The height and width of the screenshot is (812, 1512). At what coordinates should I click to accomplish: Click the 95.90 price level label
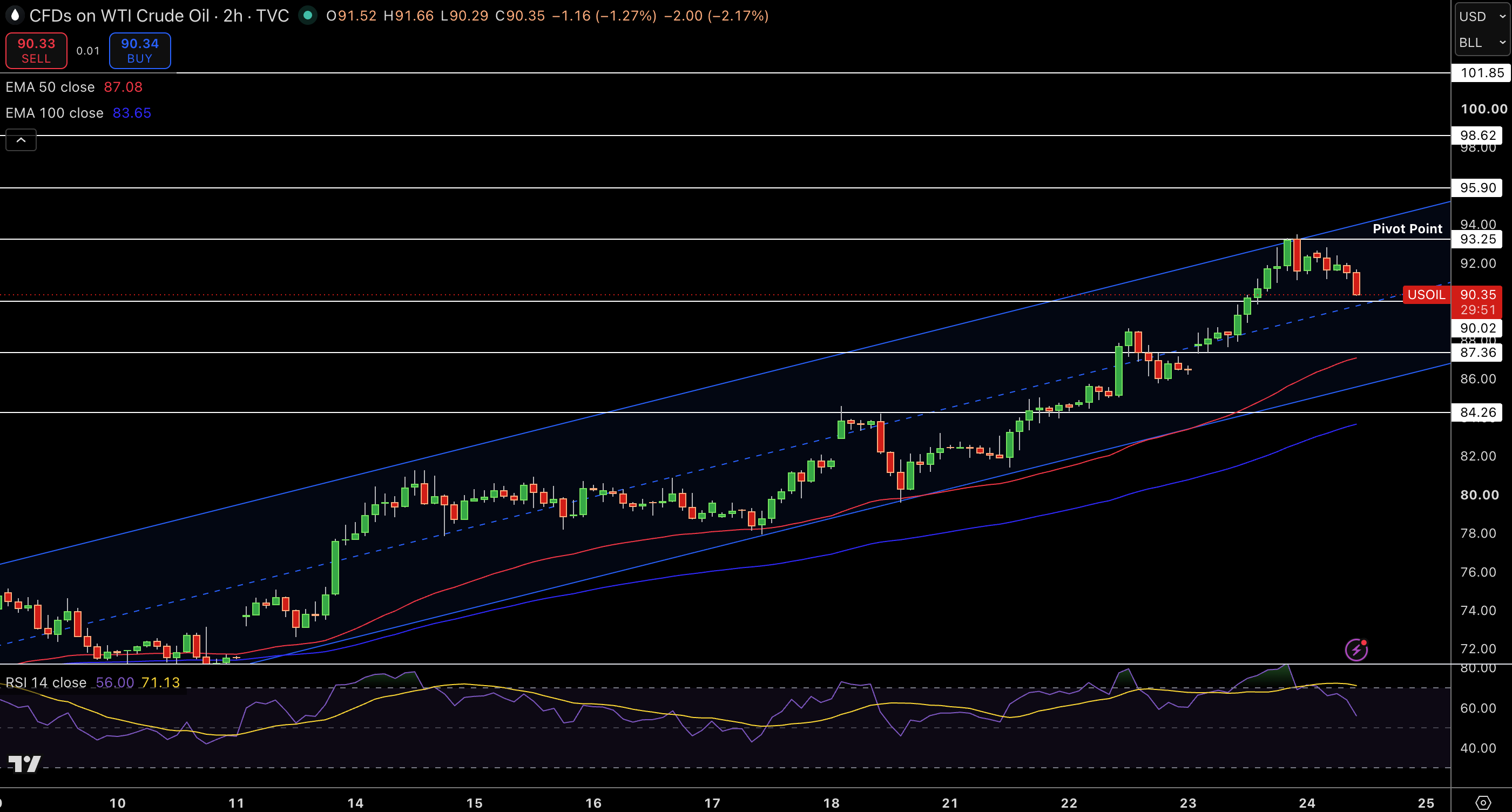[1477, 188]
